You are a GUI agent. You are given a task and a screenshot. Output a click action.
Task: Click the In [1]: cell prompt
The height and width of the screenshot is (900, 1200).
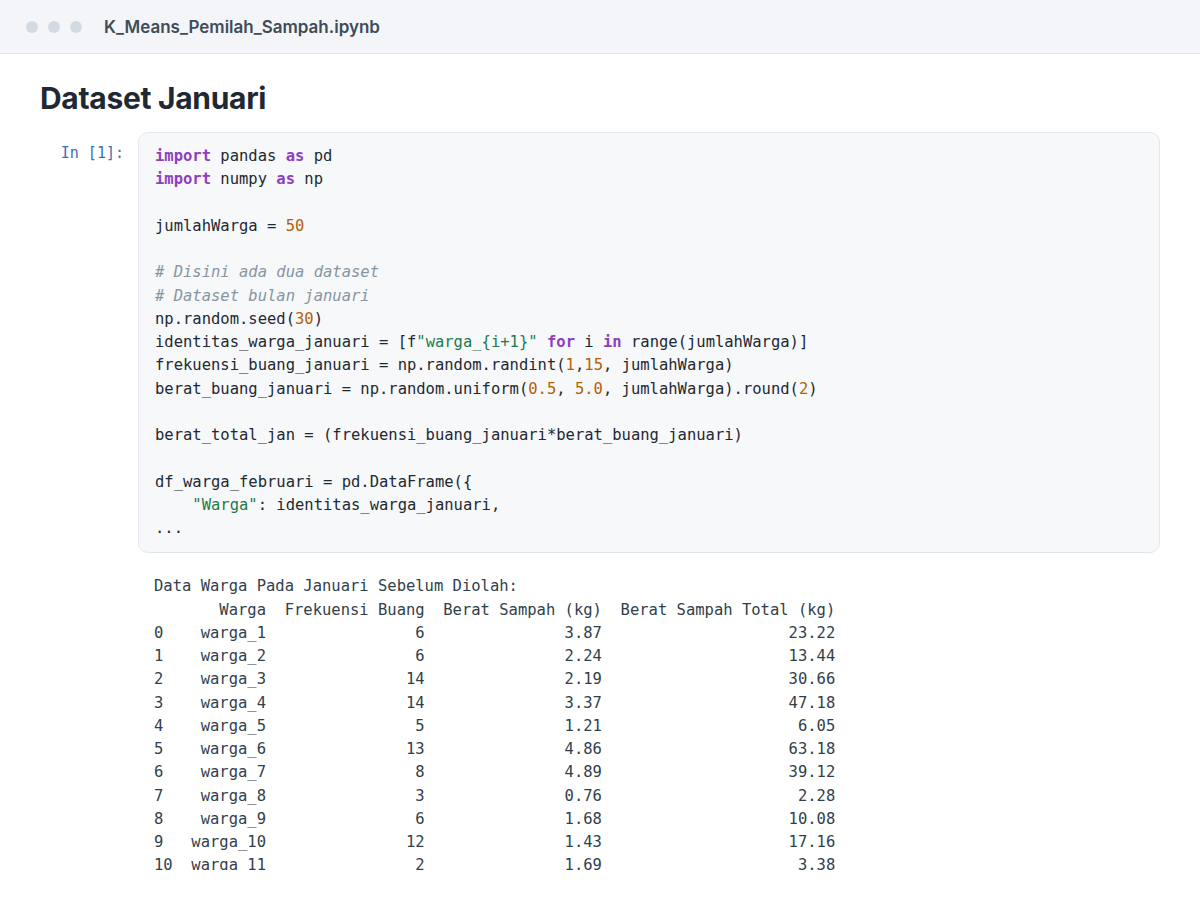pos(92,152)
